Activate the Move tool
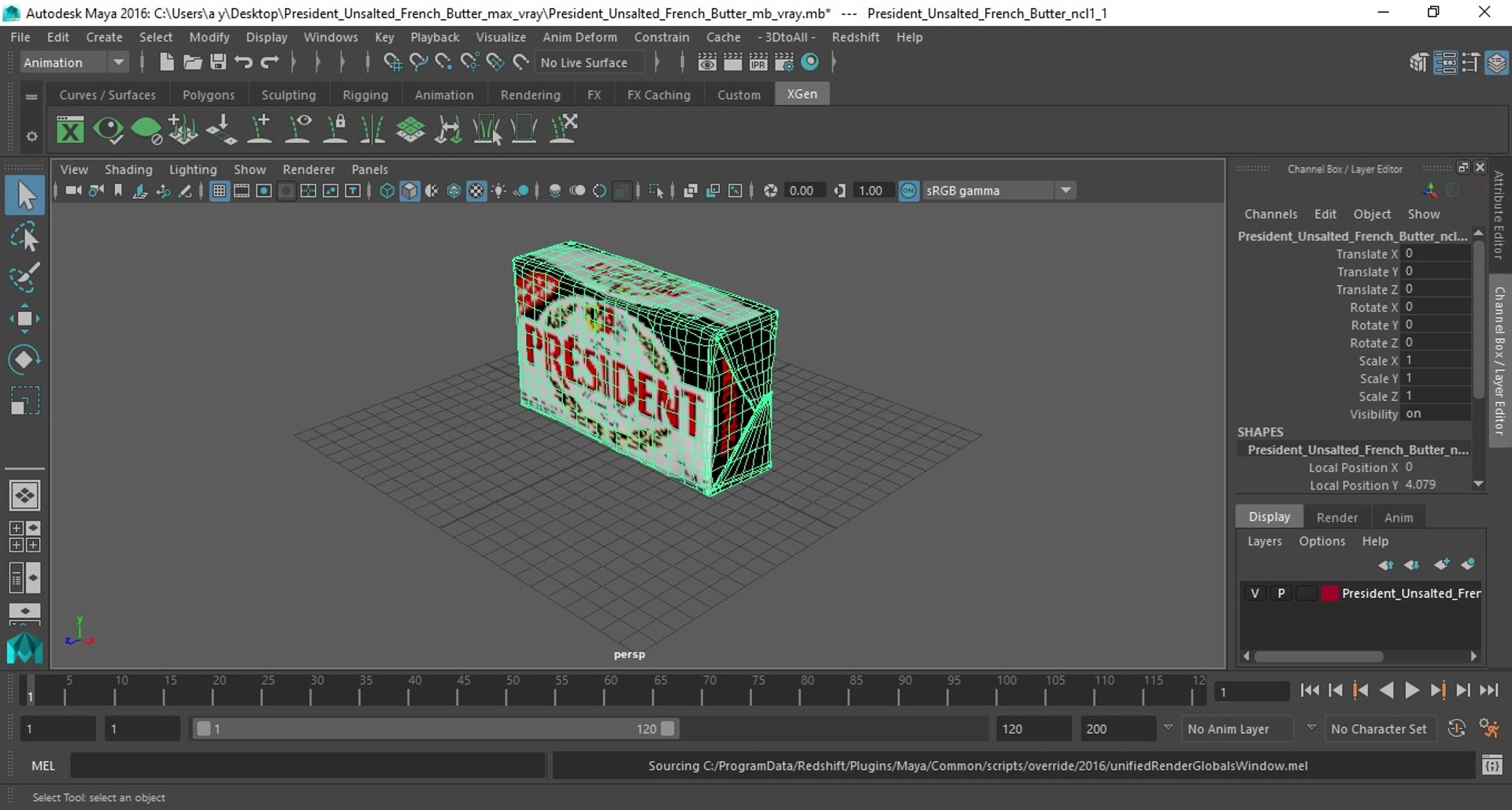The image size is (1512, 810). click(x=24, y=318)
